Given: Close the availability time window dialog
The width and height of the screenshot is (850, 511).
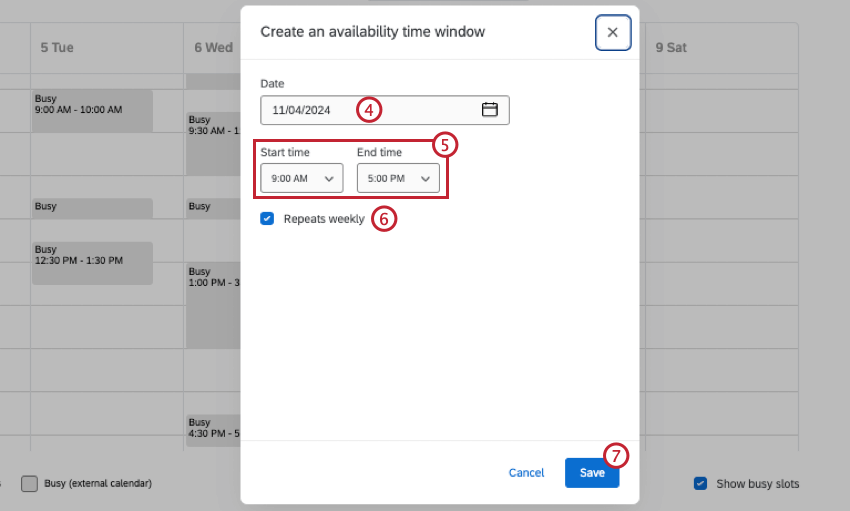Looking at the screenshot, I should point(612,32).
